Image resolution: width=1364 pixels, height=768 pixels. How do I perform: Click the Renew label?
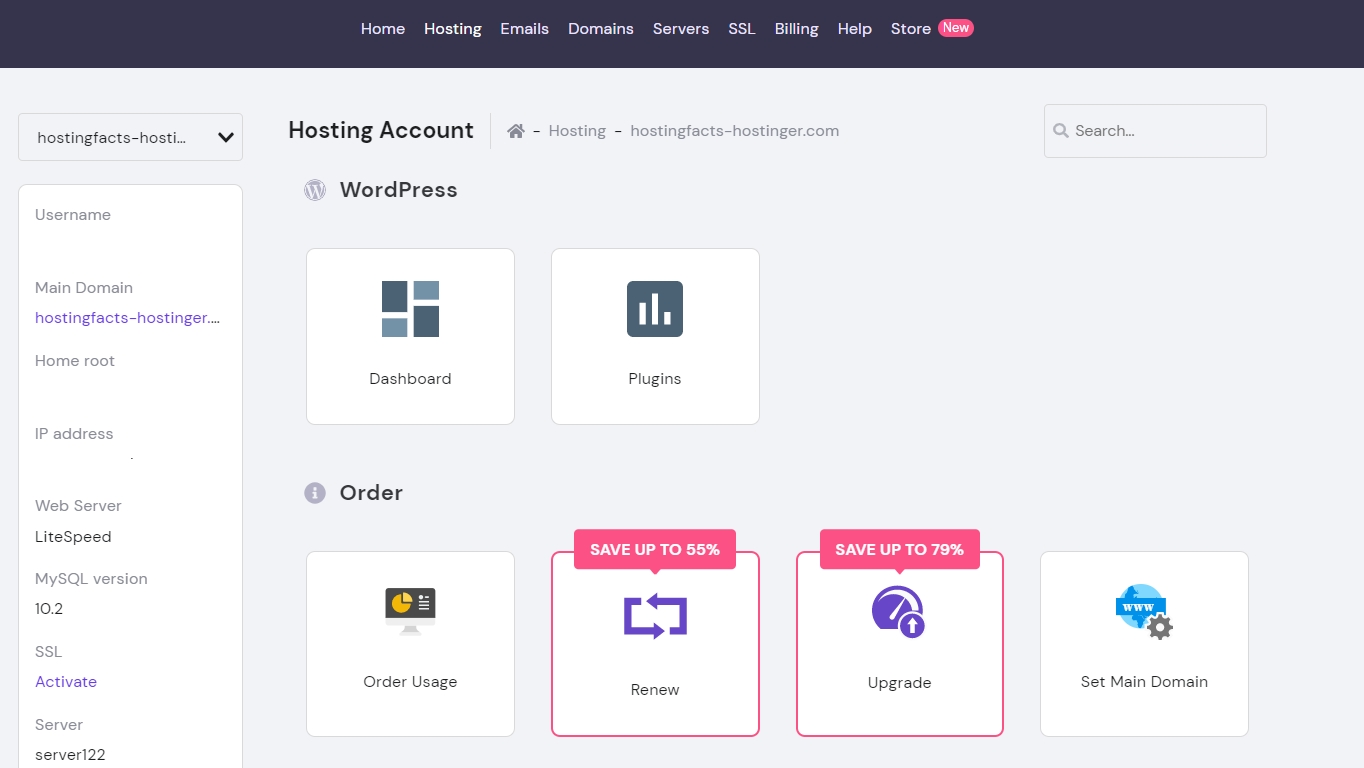pyautogui.click(x=655, y=690)
